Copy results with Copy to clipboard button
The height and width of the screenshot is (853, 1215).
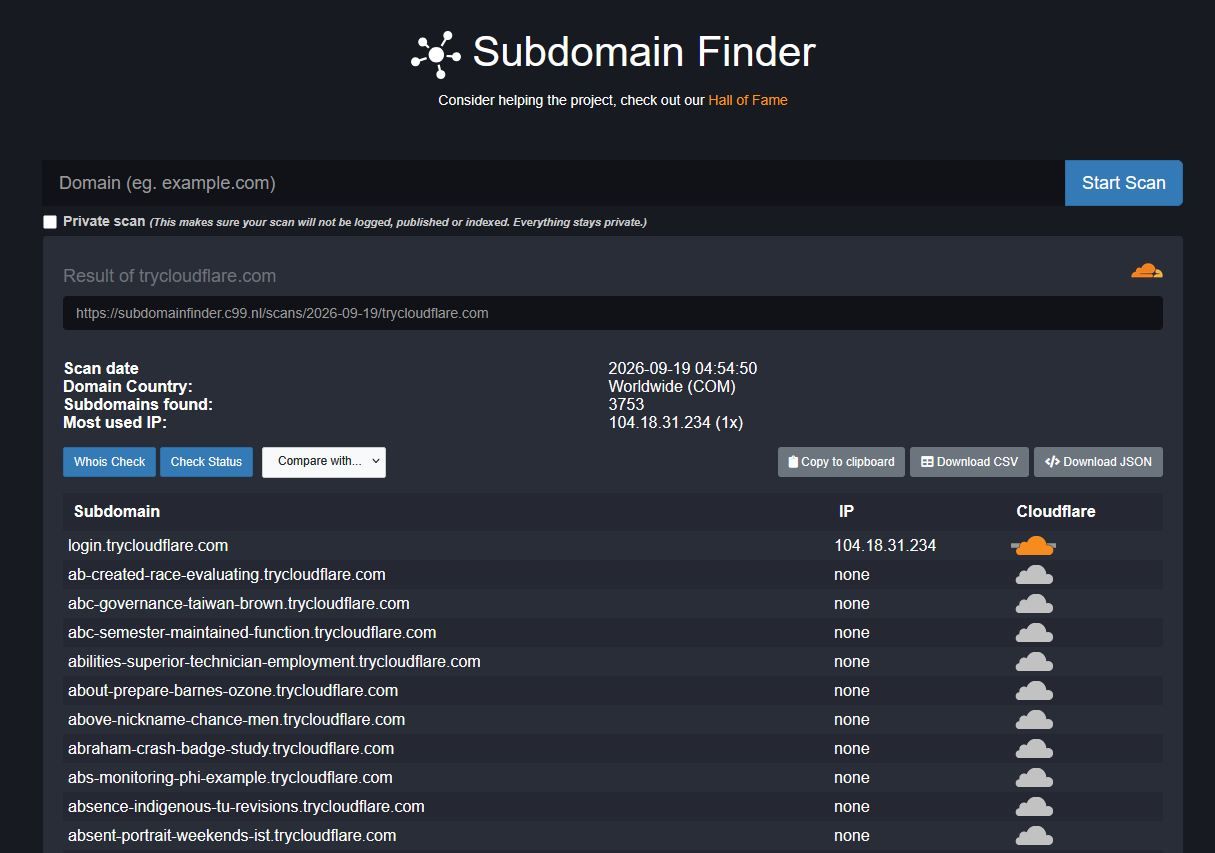[x=841, y=462]
